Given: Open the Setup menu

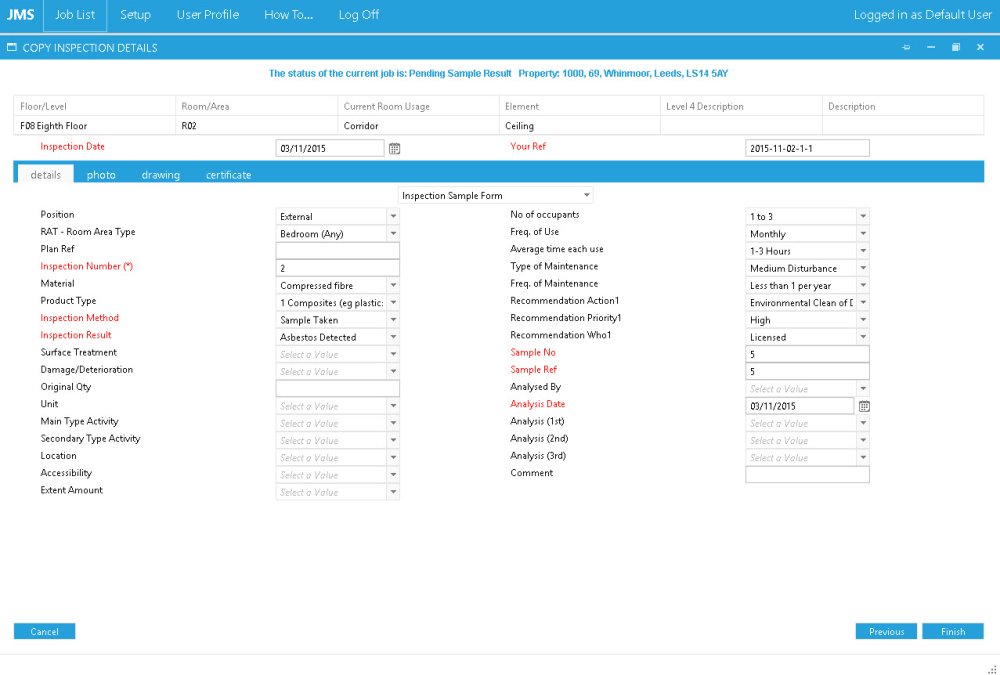Looking at the screenshot, I should 135,15.
